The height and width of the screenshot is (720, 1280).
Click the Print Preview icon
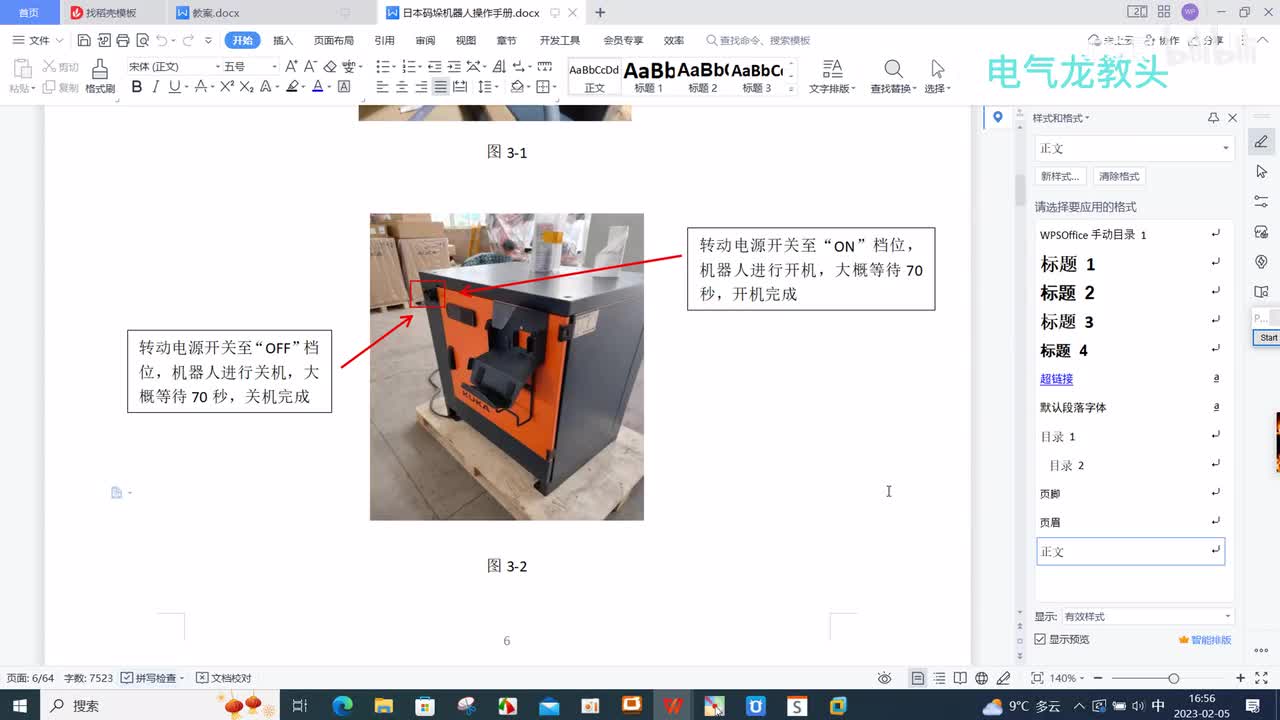pyautogui.click(x=142, y=40)
